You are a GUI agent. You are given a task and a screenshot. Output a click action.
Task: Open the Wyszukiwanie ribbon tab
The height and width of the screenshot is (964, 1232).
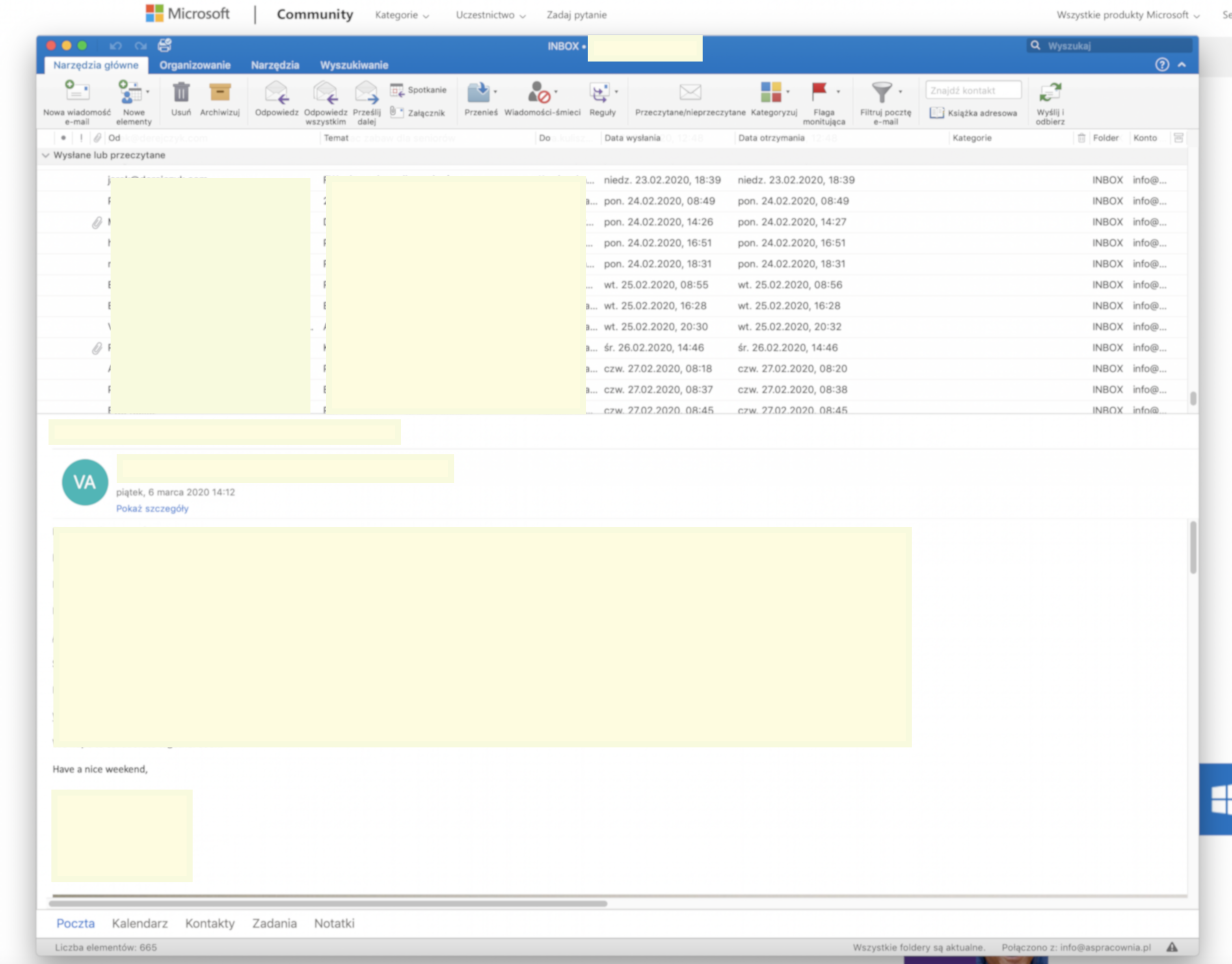click(354, 65)
